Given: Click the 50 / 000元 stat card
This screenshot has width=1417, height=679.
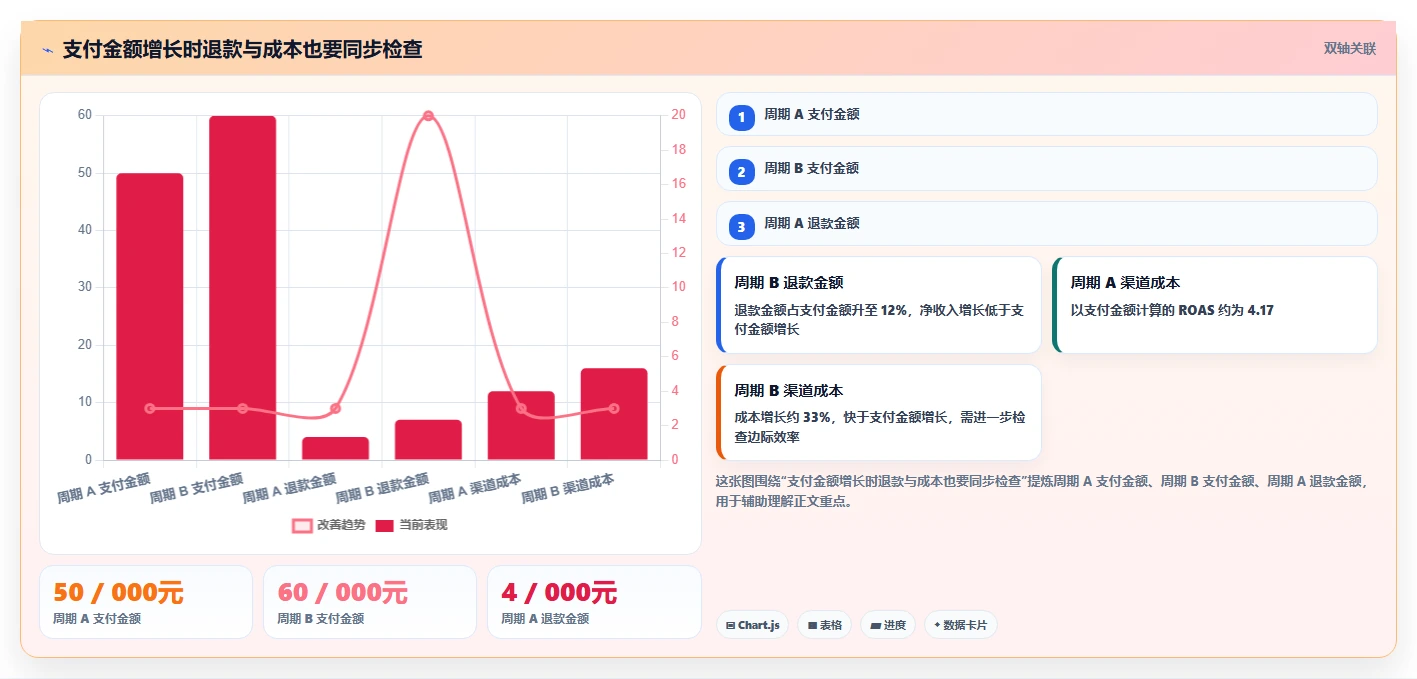Looking at the screenshot, I should 146,602.
